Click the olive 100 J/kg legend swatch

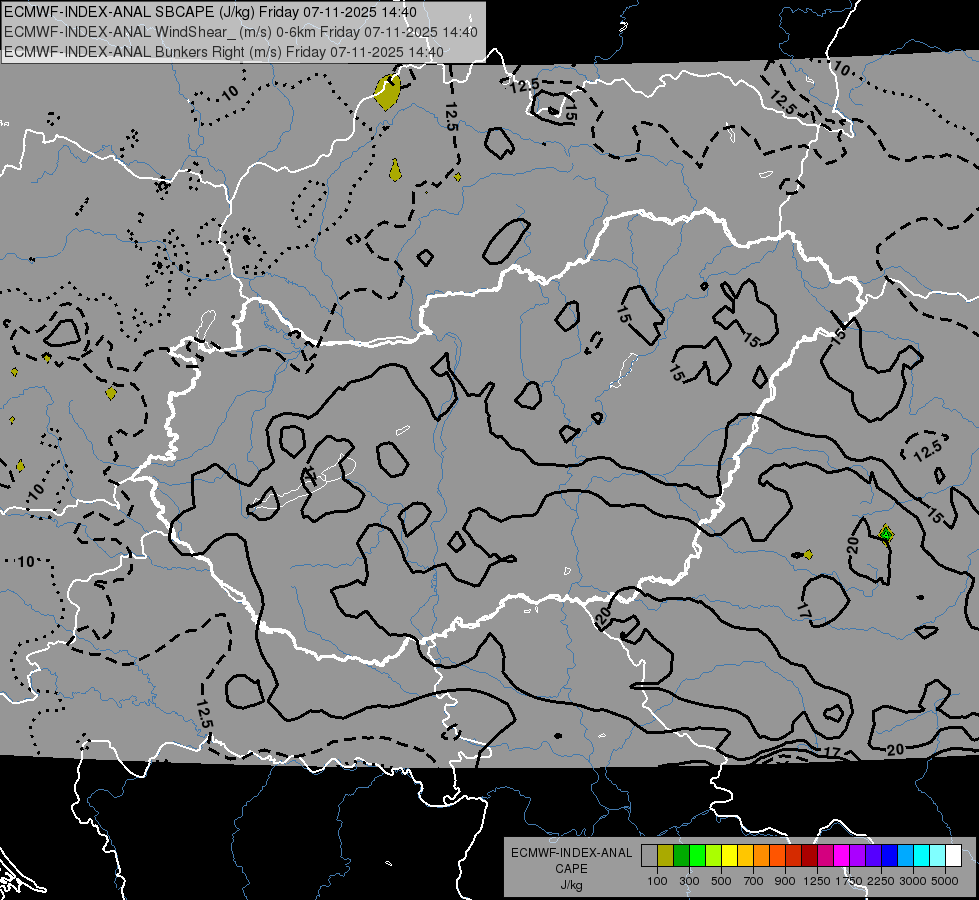666,855
